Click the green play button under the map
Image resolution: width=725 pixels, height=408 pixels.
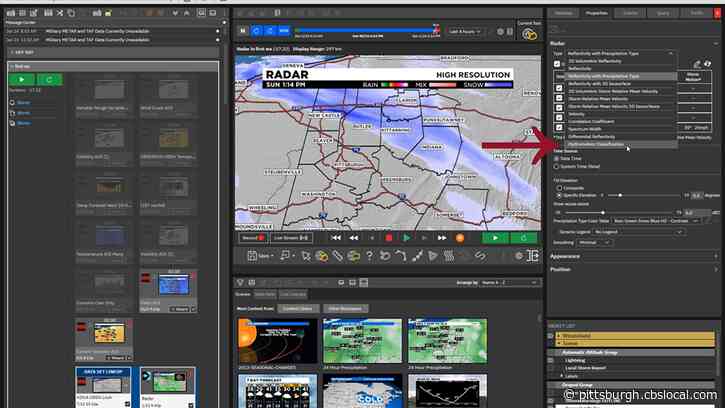pyautogui.click(x=495, y=238)
